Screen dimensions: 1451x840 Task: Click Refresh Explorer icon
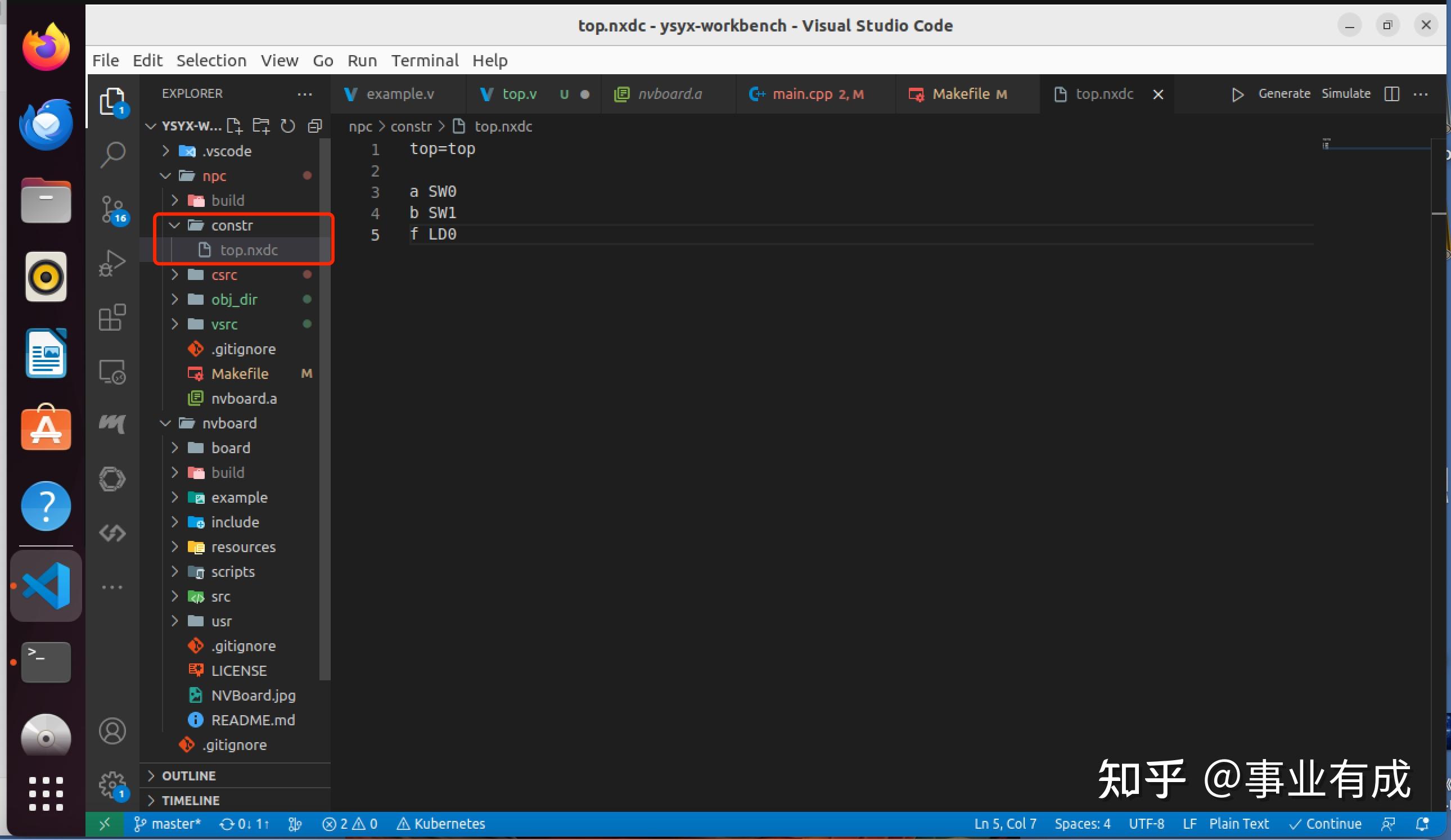coord(287,126)
